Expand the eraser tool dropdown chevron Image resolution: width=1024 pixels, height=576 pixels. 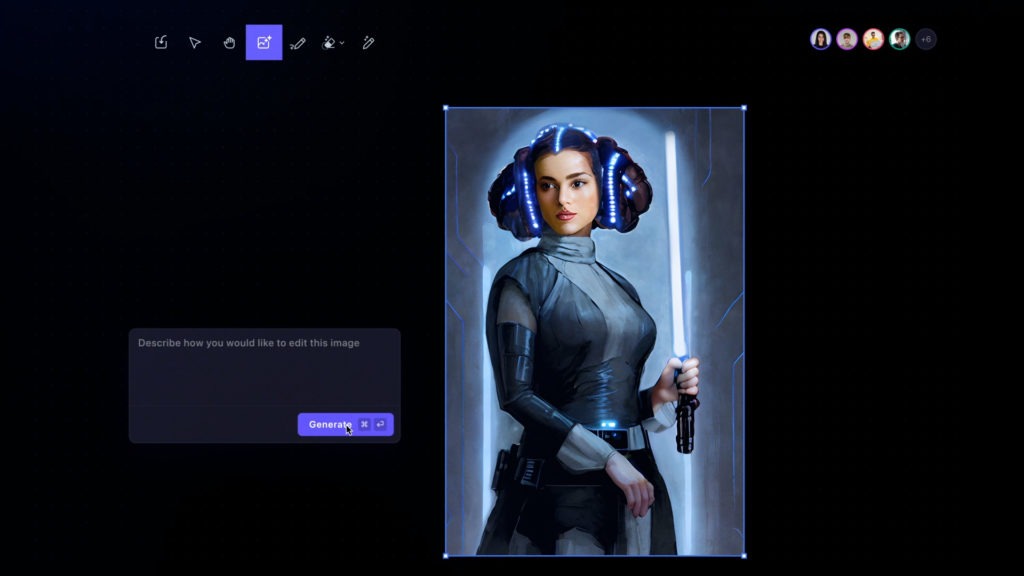343,43
